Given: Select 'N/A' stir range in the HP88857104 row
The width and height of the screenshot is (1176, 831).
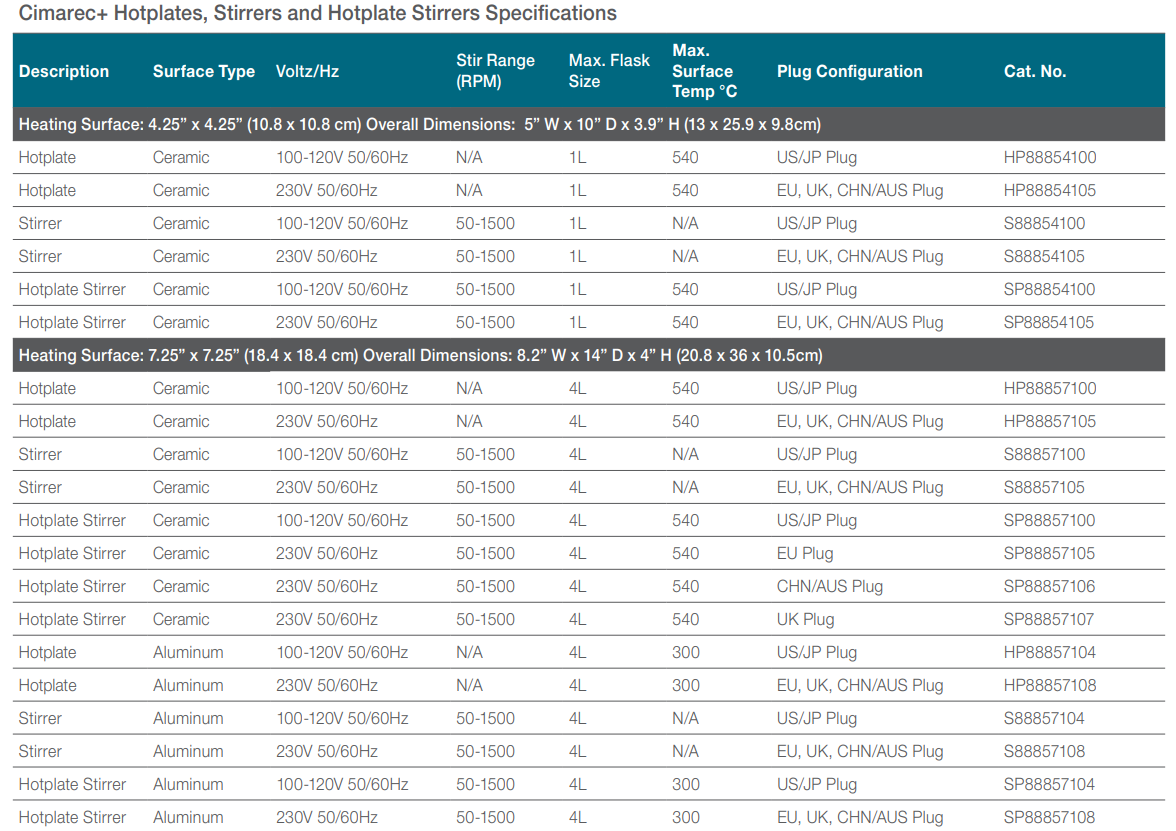Looking at the screenshot, I should point(470,652).
